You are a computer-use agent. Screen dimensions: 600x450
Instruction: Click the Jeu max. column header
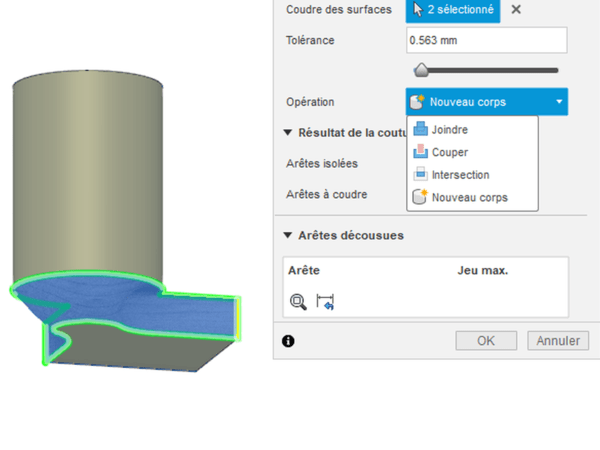(482, 270)
